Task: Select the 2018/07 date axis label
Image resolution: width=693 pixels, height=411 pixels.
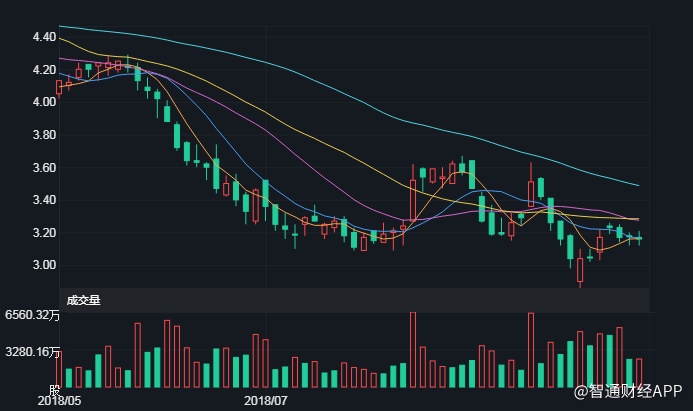Action: tap(267, 400)
